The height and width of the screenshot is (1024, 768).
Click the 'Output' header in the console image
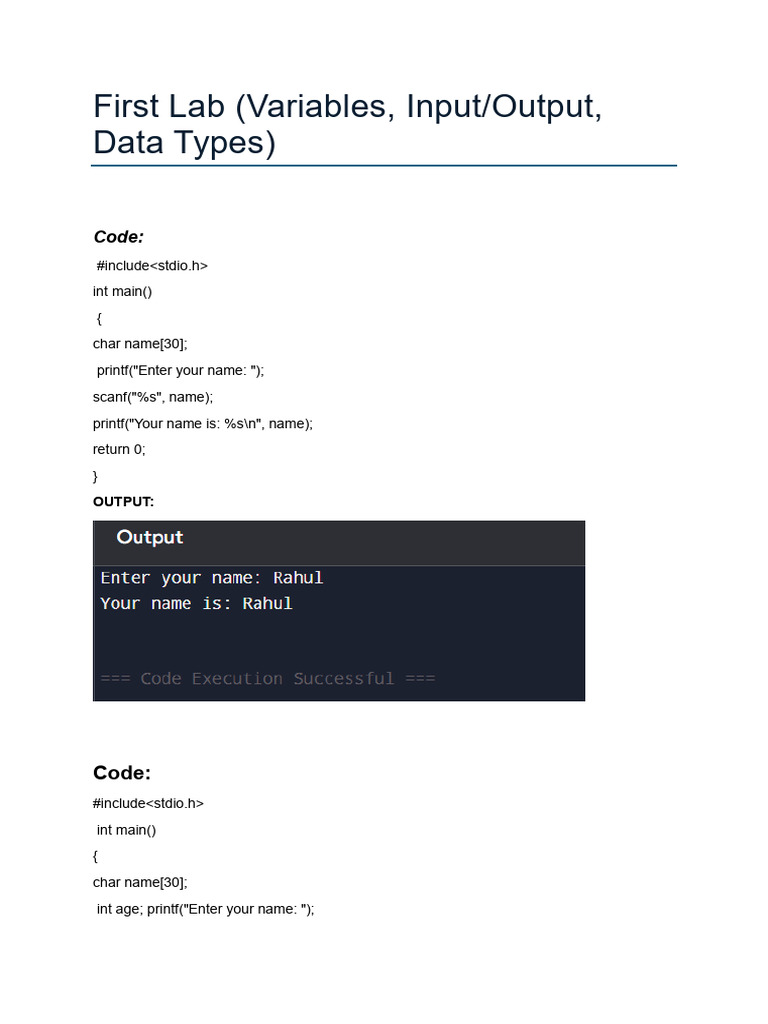(150, 538)
